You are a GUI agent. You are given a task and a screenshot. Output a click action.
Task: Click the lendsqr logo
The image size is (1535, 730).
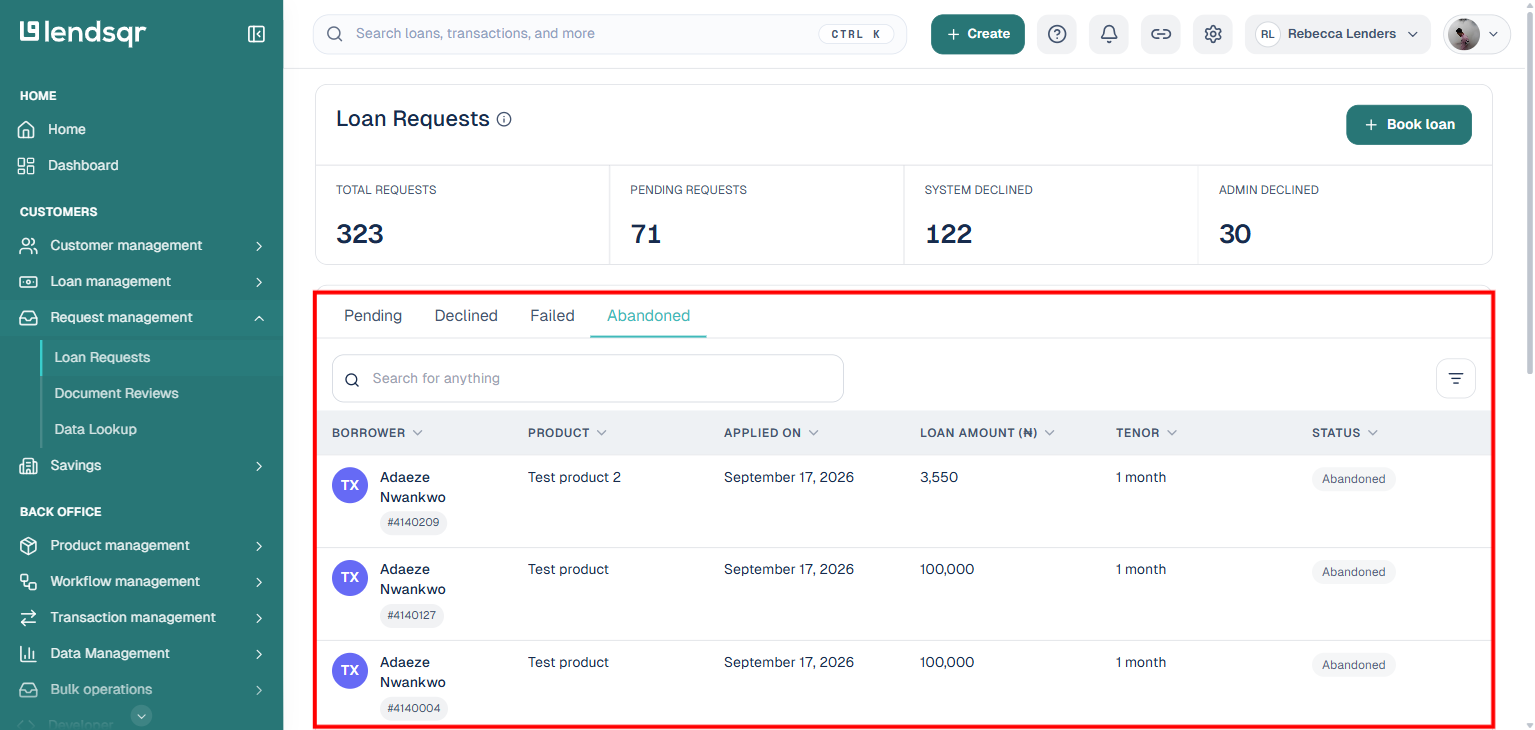click(83, 33)
